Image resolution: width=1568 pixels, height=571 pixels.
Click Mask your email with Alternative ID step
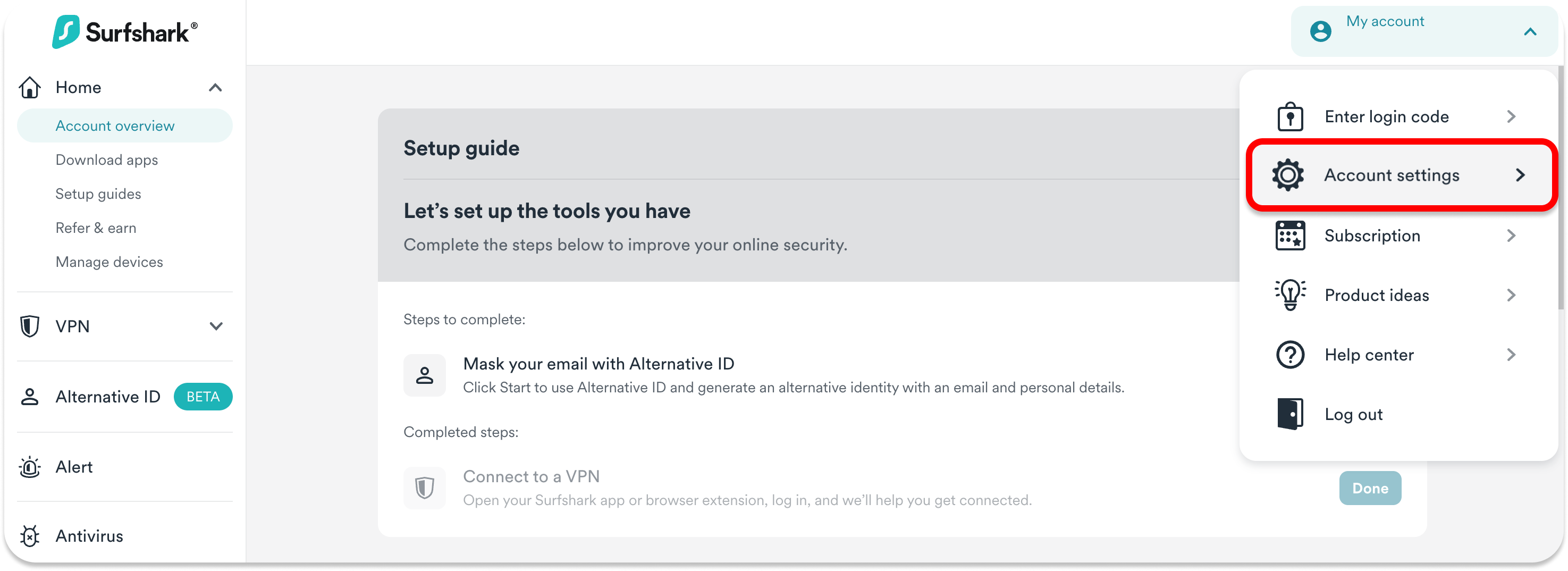coord(598,364)
